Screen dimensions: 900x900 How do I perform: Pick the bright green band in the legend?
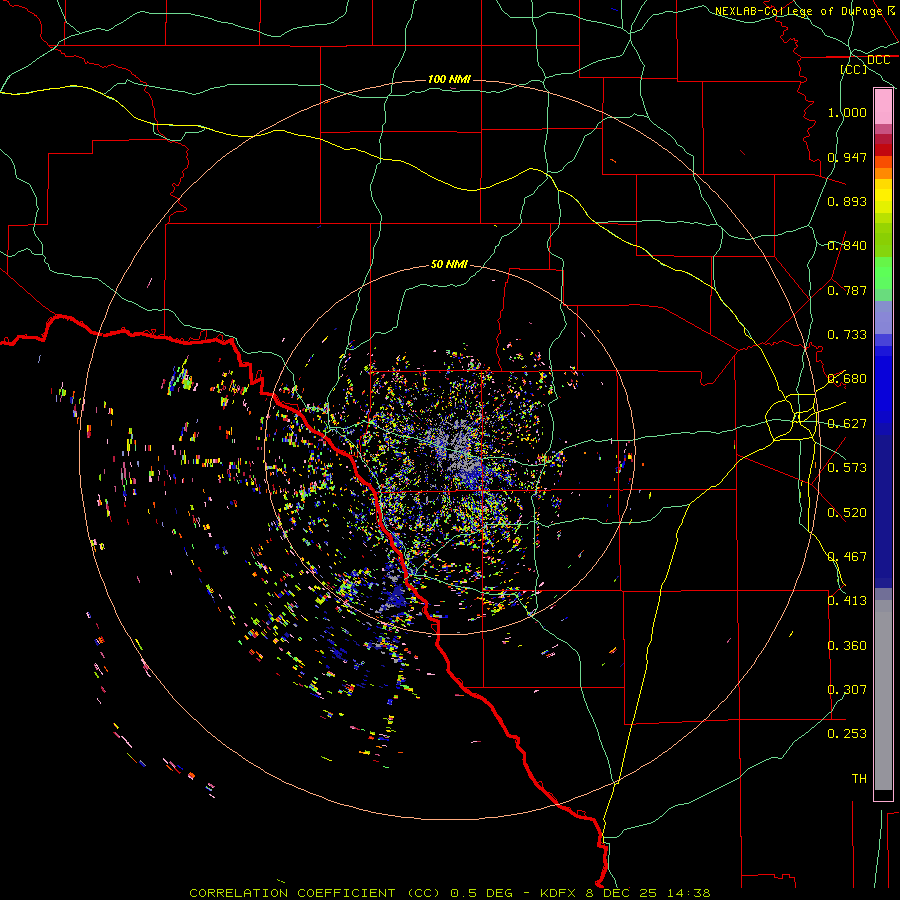(x=883, y=273)
